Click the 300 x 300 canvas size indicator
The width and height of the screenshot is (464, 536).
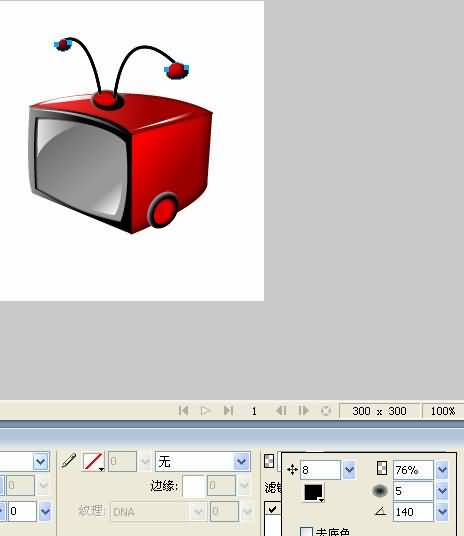point(379,411)
